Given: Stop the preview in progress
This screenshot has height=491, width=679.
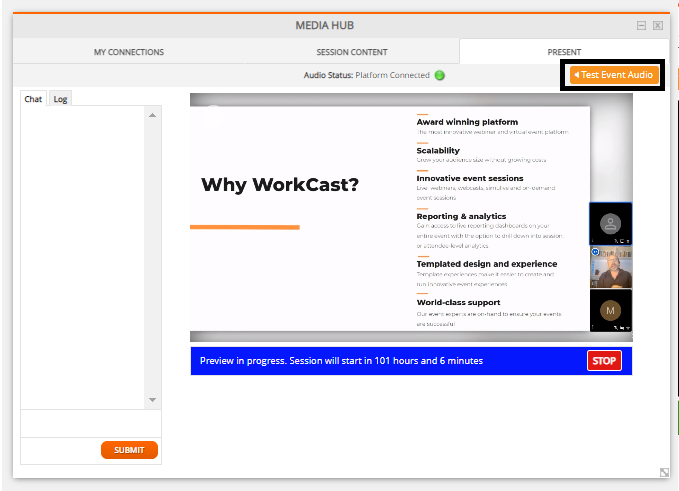Looking at the screenshot, I should 604,361.
